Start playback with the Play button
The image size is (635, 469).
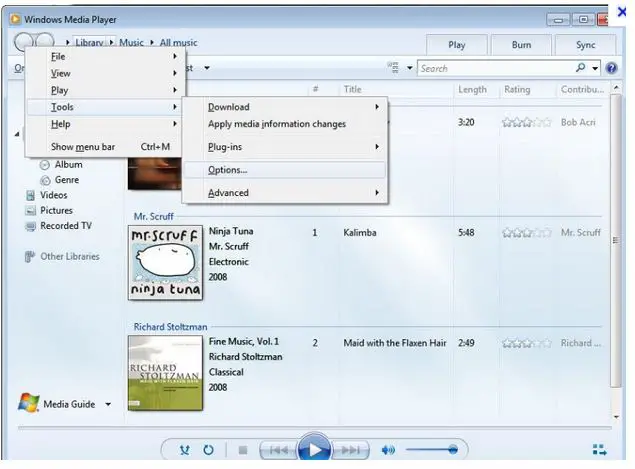314,450
